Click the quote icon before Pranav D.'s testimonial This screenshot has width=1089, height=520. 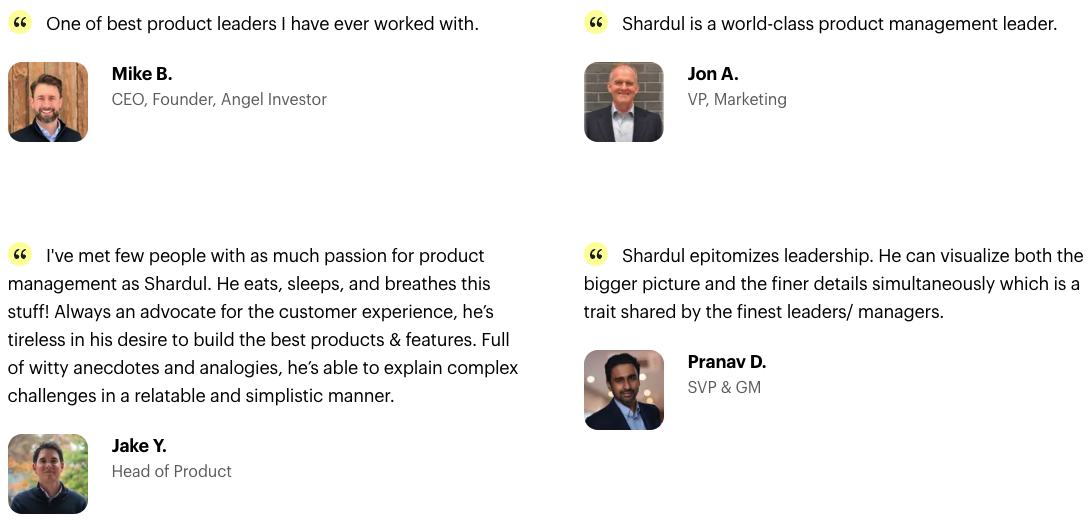tap(596, 255)
